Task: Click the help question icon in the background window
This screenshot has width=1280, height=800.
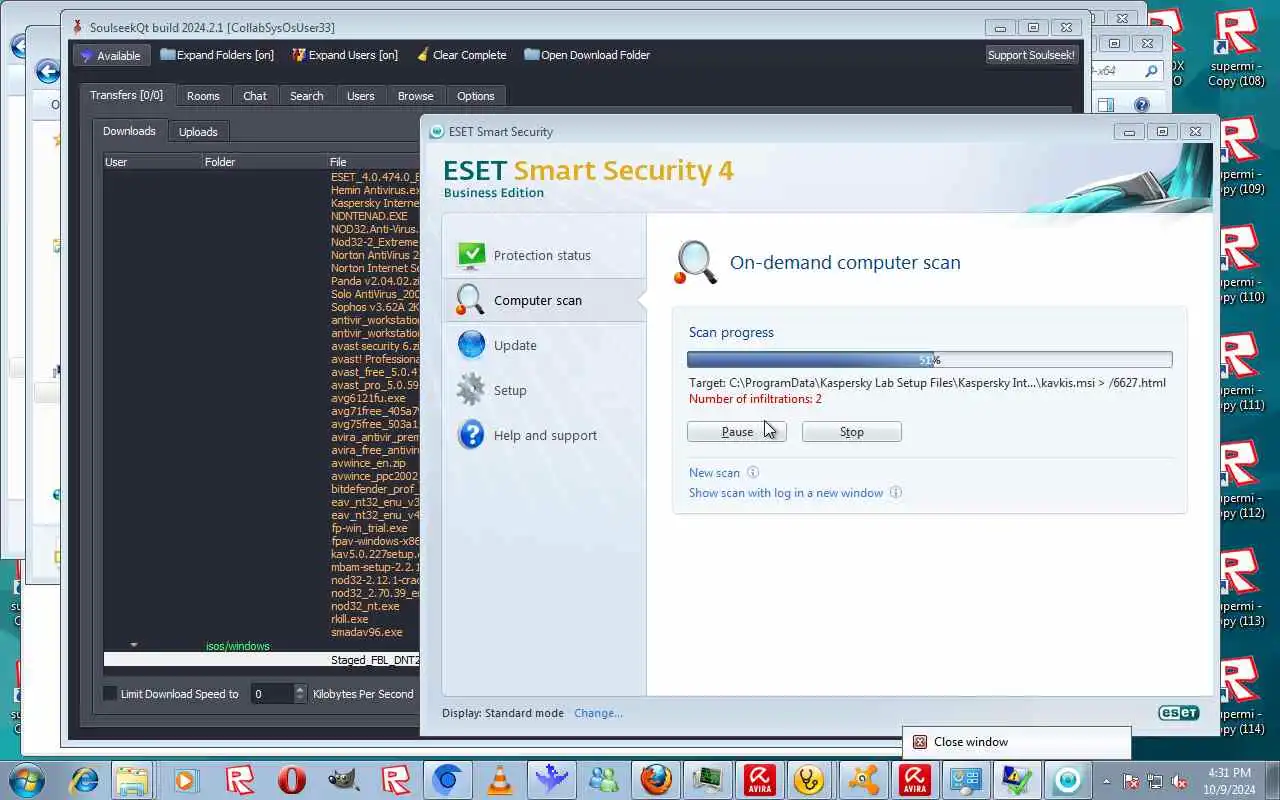Action: [x=1142, y=104]
